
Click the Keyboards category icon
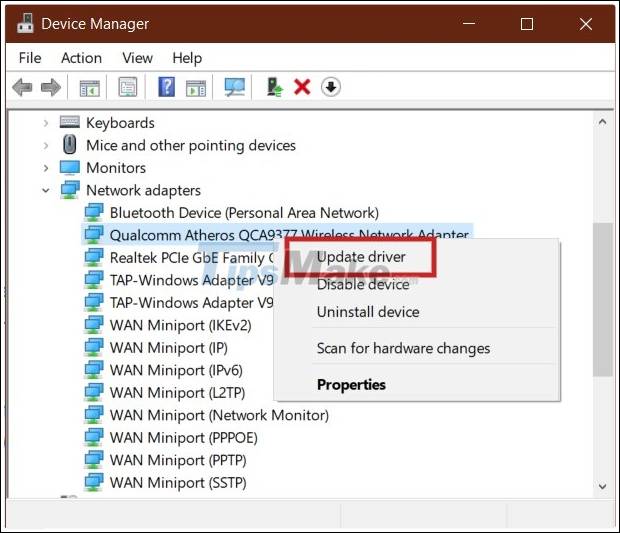point(70,122)
